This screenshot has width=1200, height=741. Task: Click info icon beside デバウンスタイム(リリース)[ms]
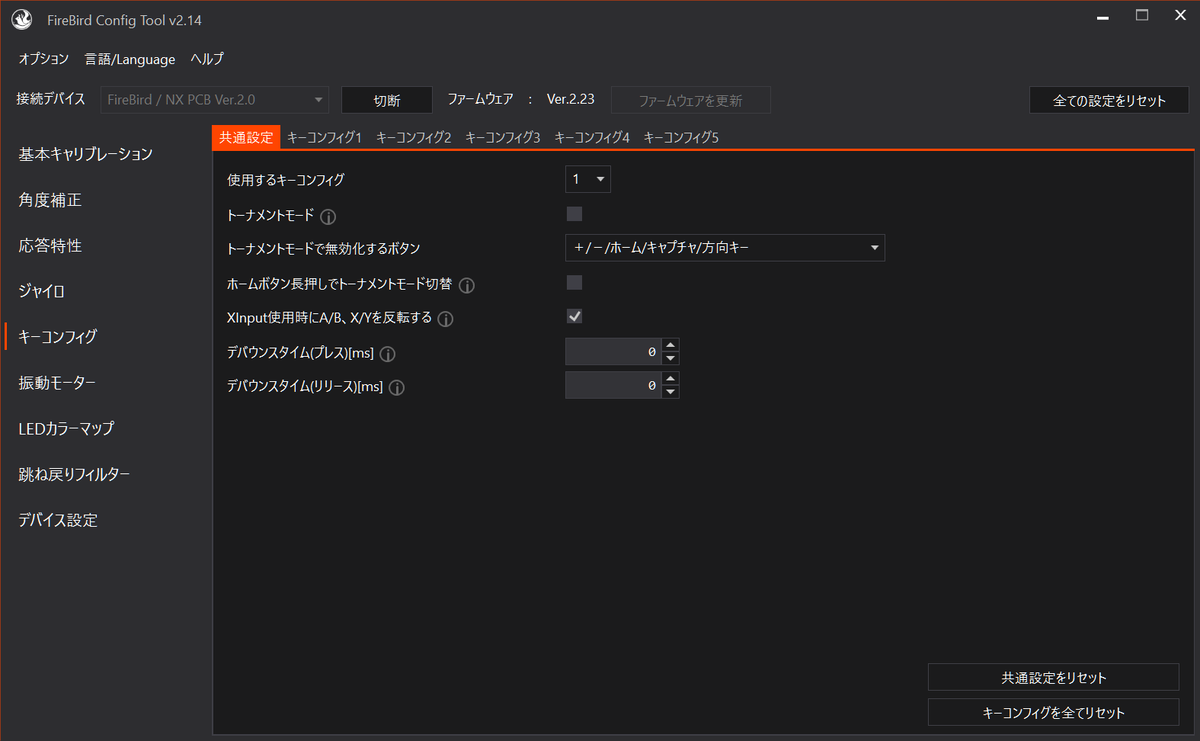[396, 388]
